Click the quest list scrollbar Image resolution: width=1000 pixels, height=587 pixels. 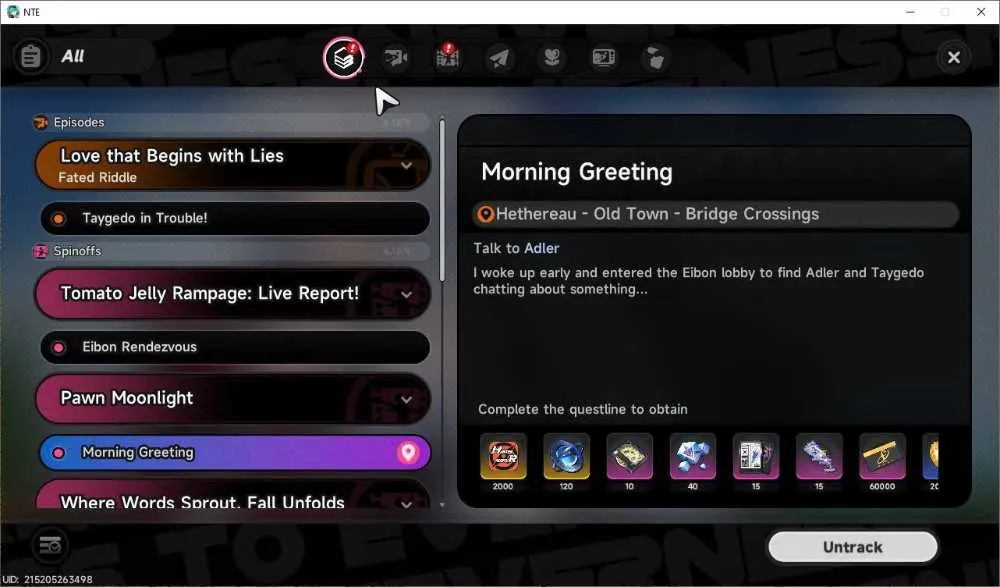[442, 200]
